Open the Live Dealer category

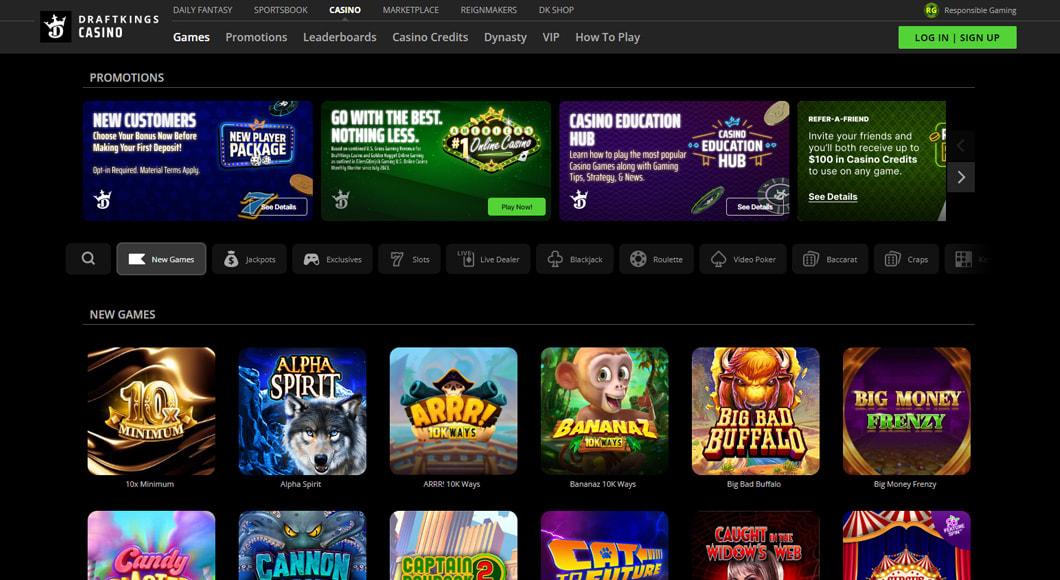488,259
